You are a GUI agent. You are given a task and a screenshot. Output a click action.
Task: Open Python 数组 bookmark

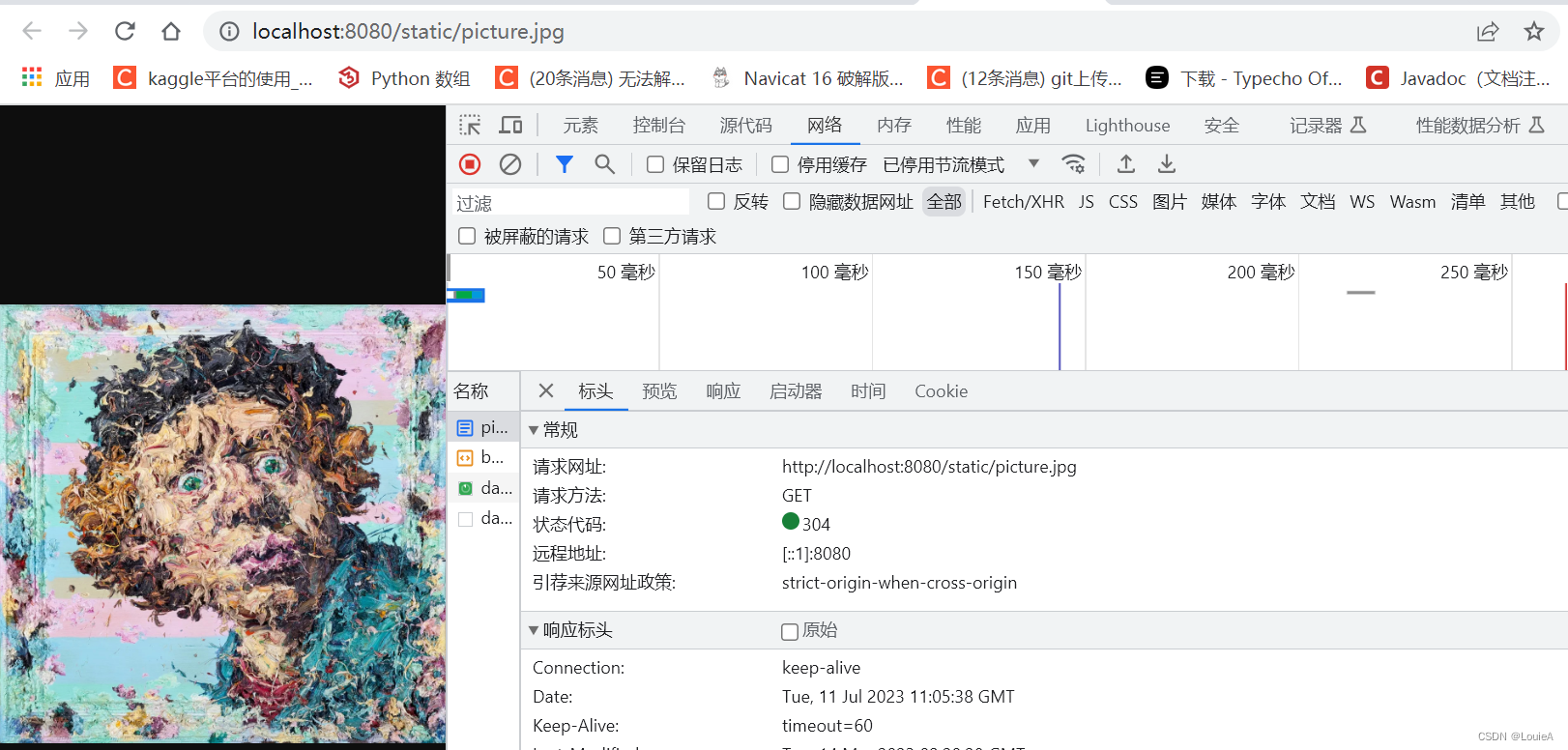[404, 78]
